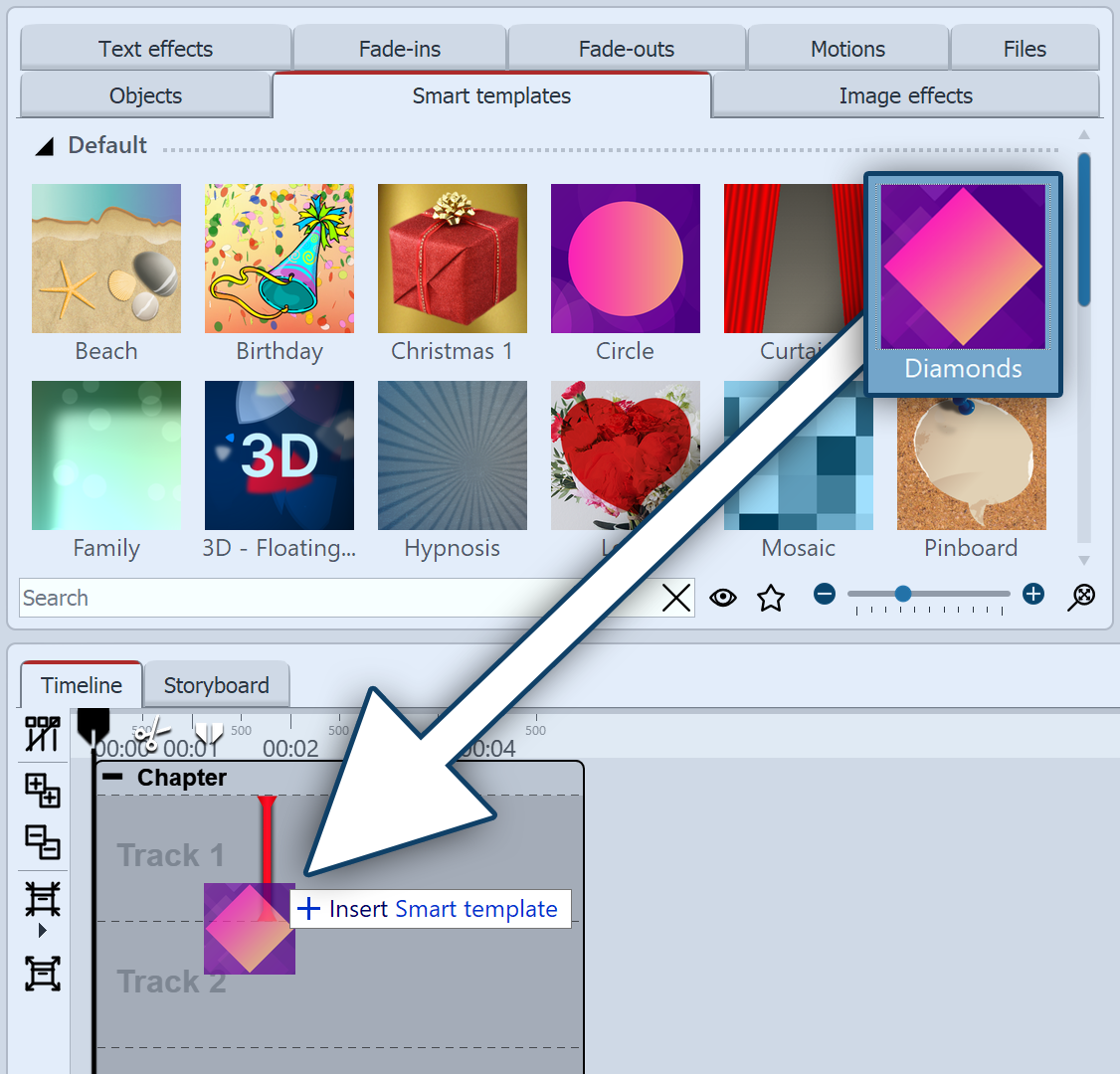Image resolution: width=1120 pixels, height=1074 pixels.
Task: Click the plus icon to enlarge thumbnails
Action: click(1033, 595)
